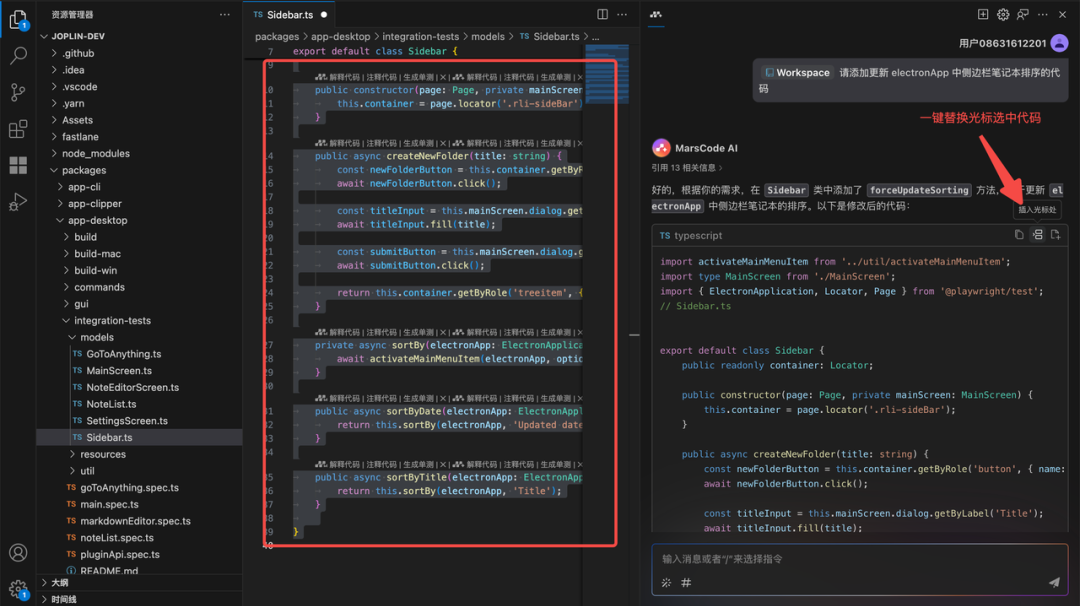Expand the 大纲 outline section
Image resolution: width=1080 pixels, height=606 pixels.
[60, 583]
